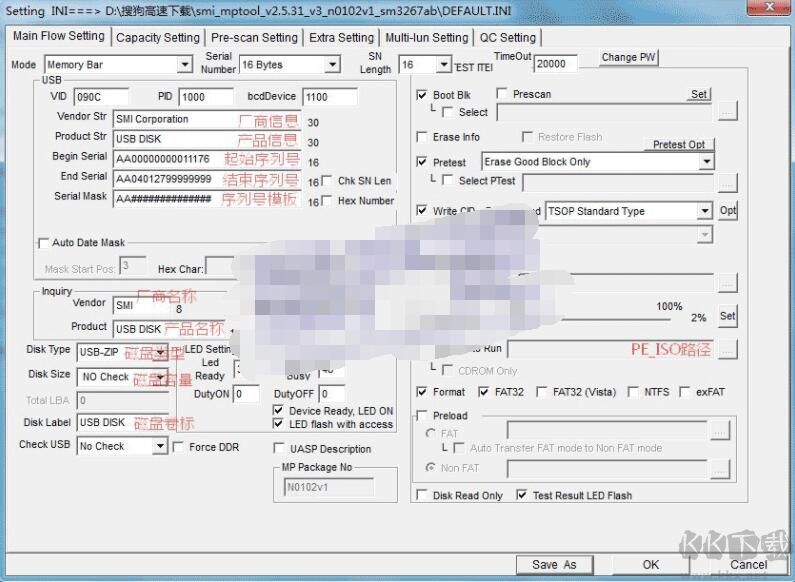Enable the Erase Info checkbox

[x=422, y=137]
